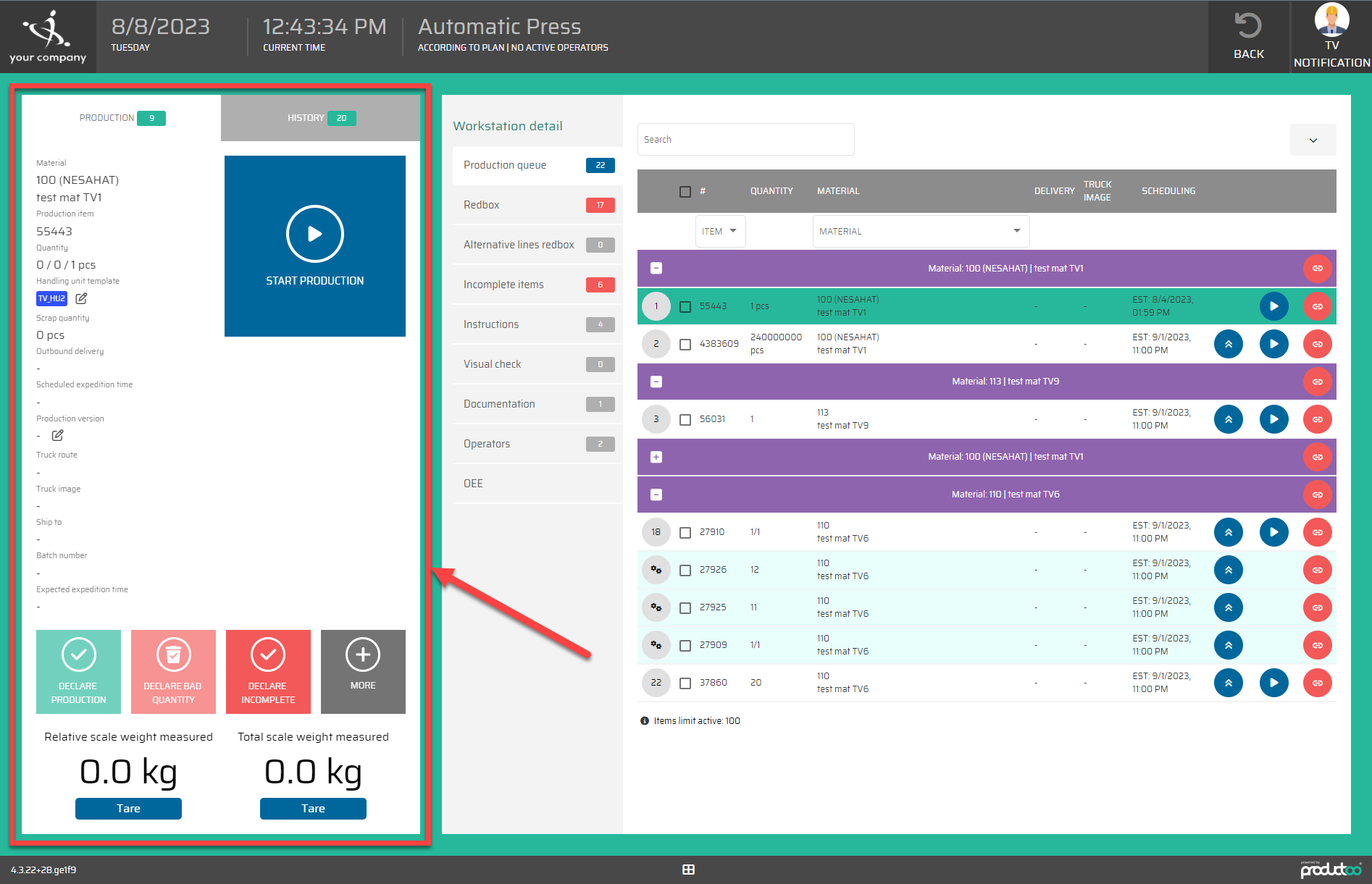
Task: Click Tare under Relative scale weight
Action: [128, 809]
